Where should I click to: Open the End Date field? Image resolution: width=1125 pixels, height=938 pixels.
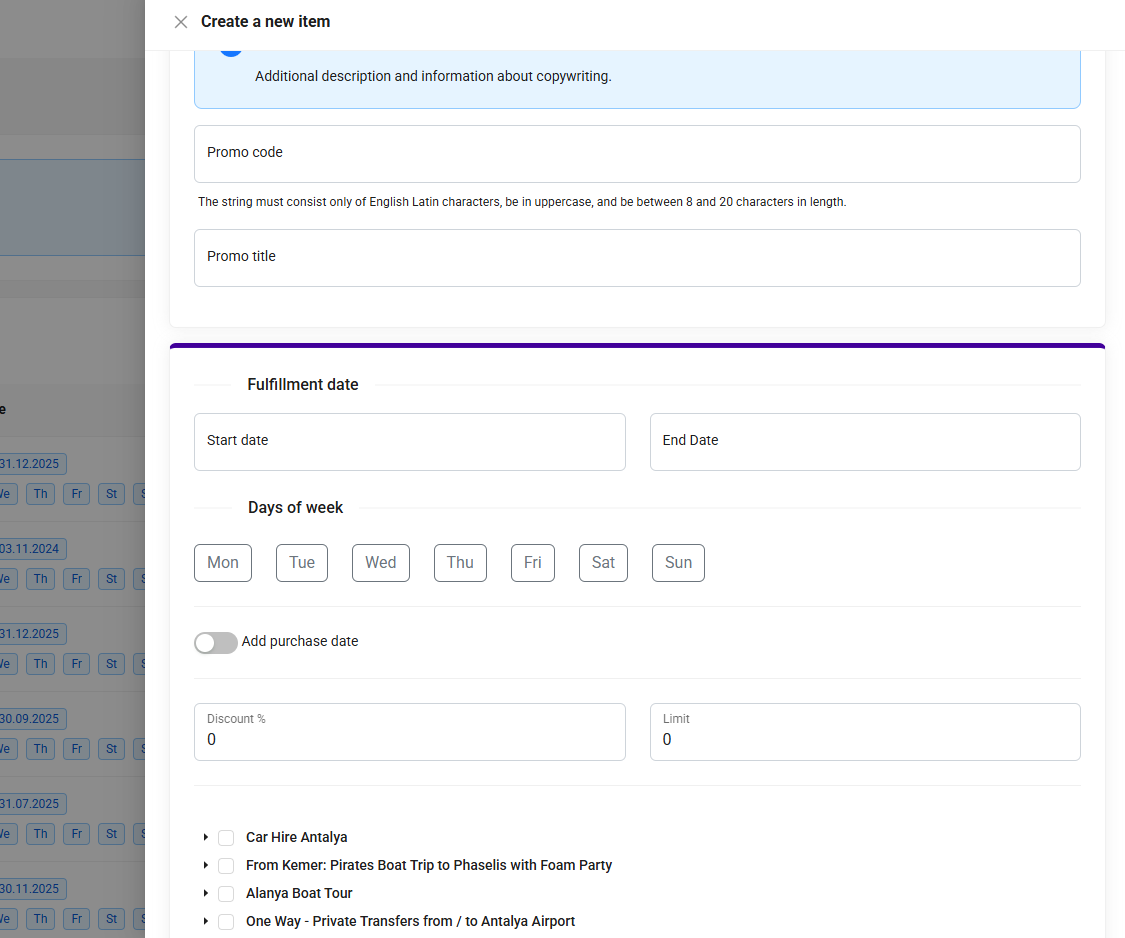click(865, 442)
